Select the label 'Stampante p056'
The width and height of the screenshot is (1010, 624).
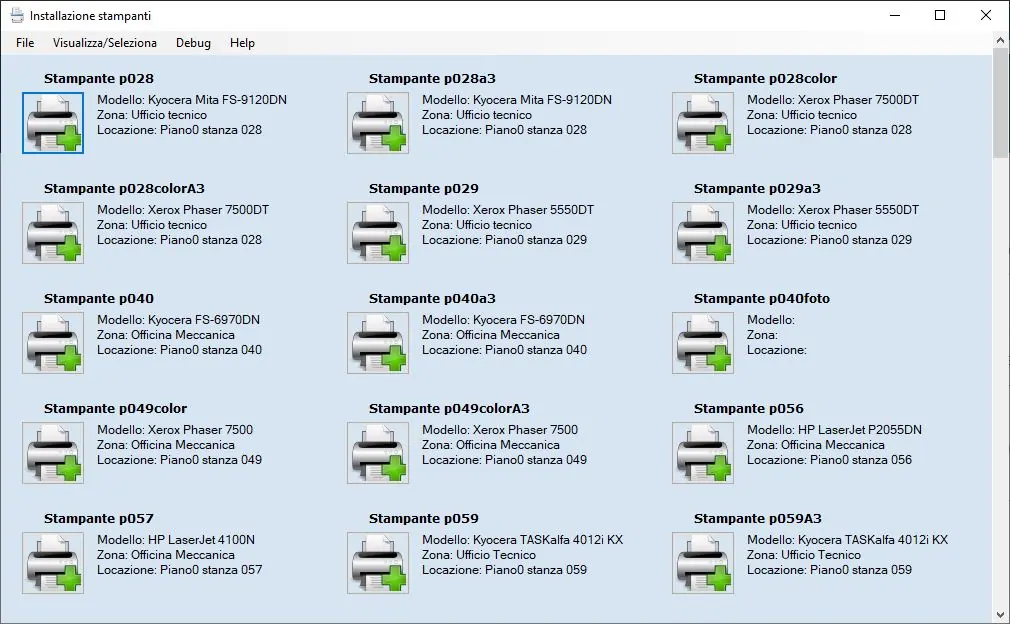pos(748,409)
